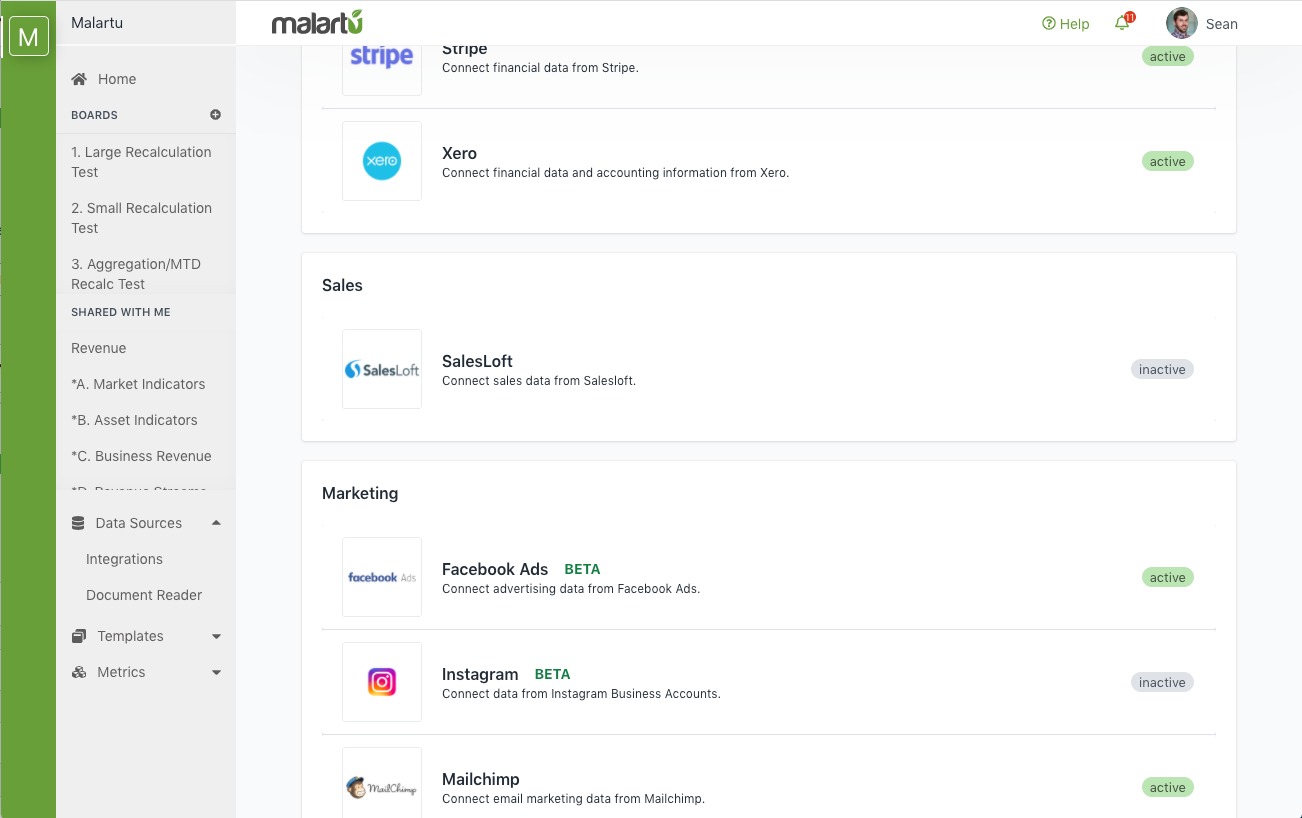
Task: Open Document Reader page
Action: click(x=144, y=595)
